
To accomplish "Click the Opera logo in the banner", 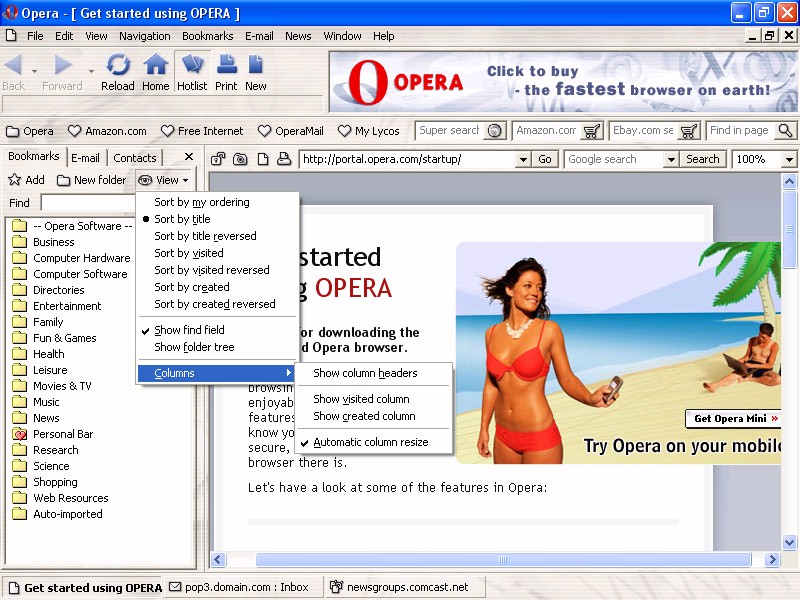I will coord(406,82).
